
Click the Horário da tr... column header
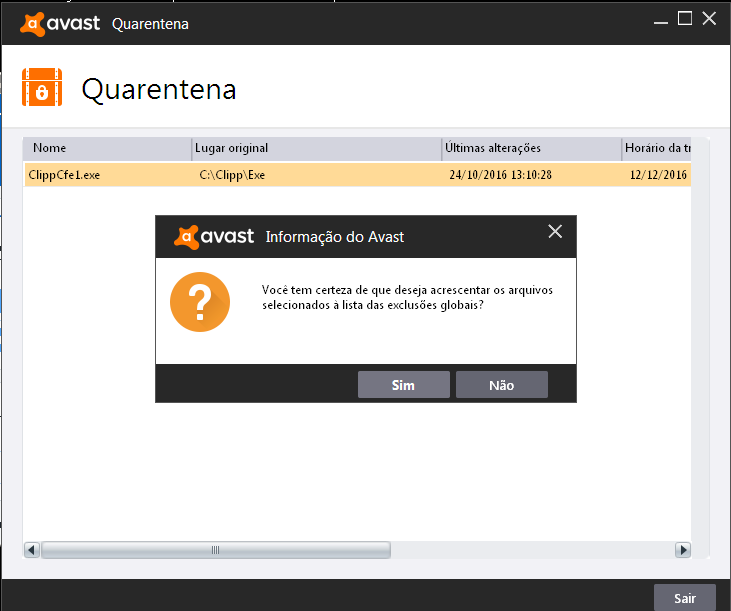click(656, 148)
